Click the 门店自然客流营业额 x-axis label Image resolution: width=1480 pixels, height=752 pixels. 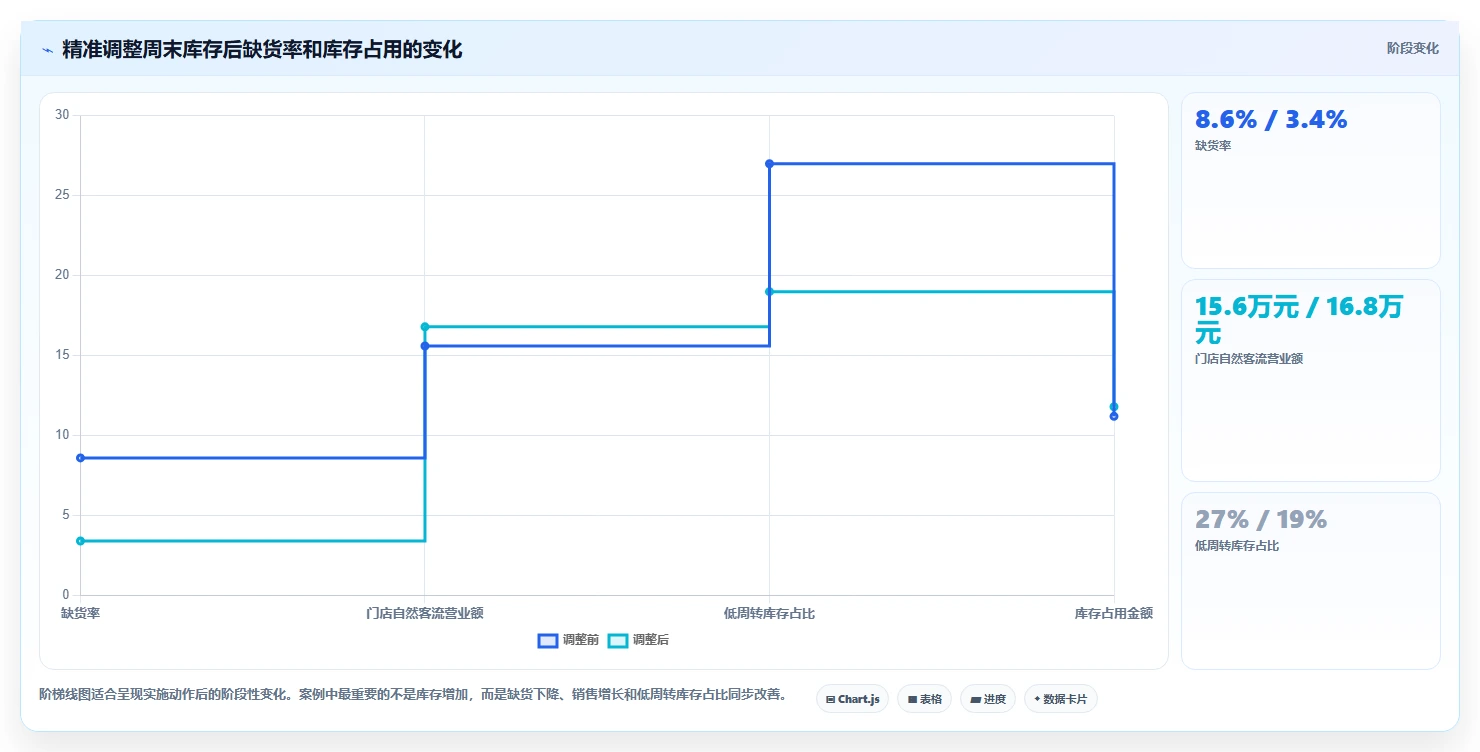[x=425, y=613]
